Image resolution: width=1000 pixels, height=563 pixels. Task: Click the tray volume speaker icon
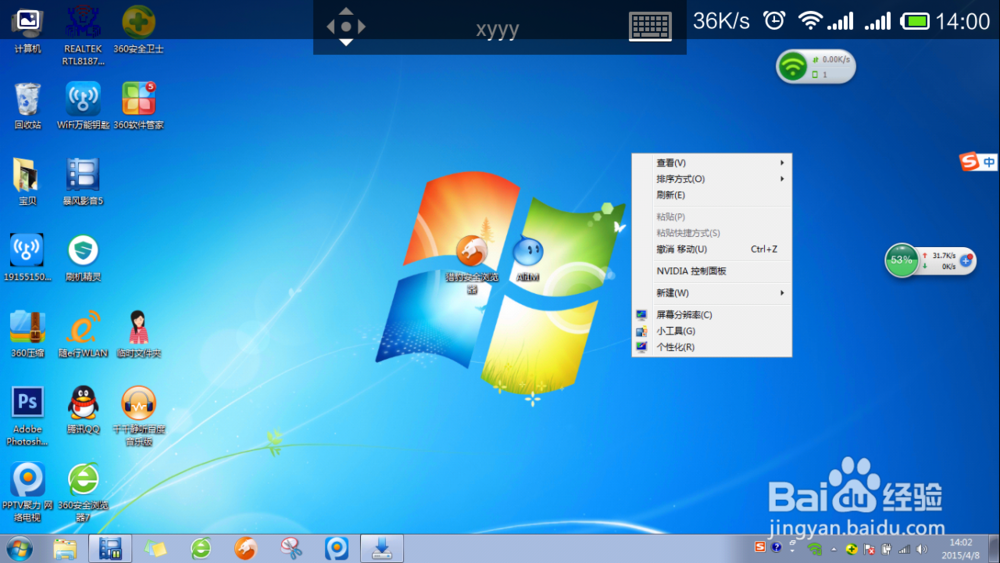(x=922, y=549)
